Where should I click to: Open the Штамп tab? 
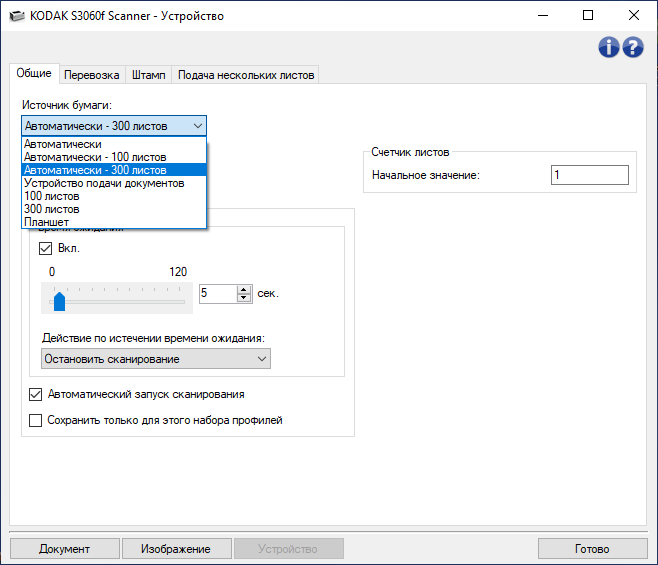pos(149,75)
